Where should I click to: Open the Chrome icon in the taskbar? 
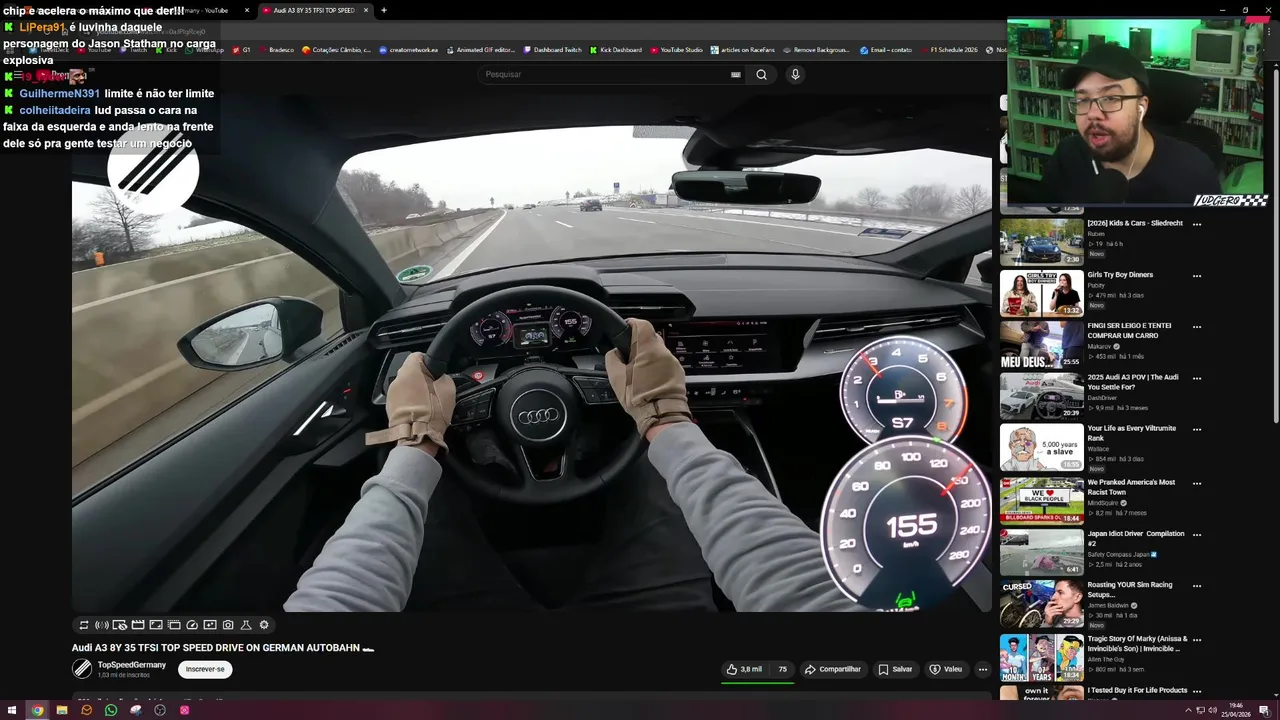[x=37, y=710]
